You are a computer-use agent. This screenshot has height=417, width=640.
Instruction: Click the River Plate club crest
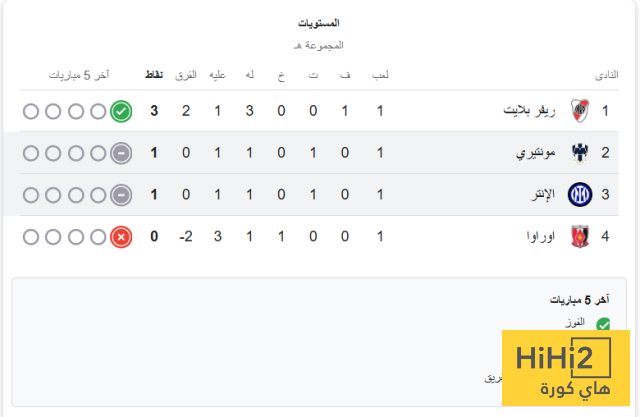point(579,111)
